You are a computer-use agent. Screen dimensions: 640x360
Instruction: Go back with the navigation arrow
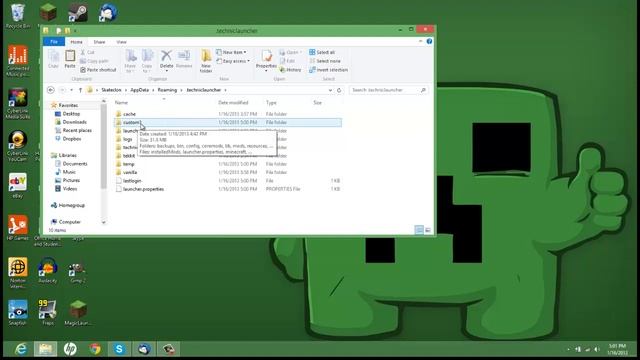point(51,90)
